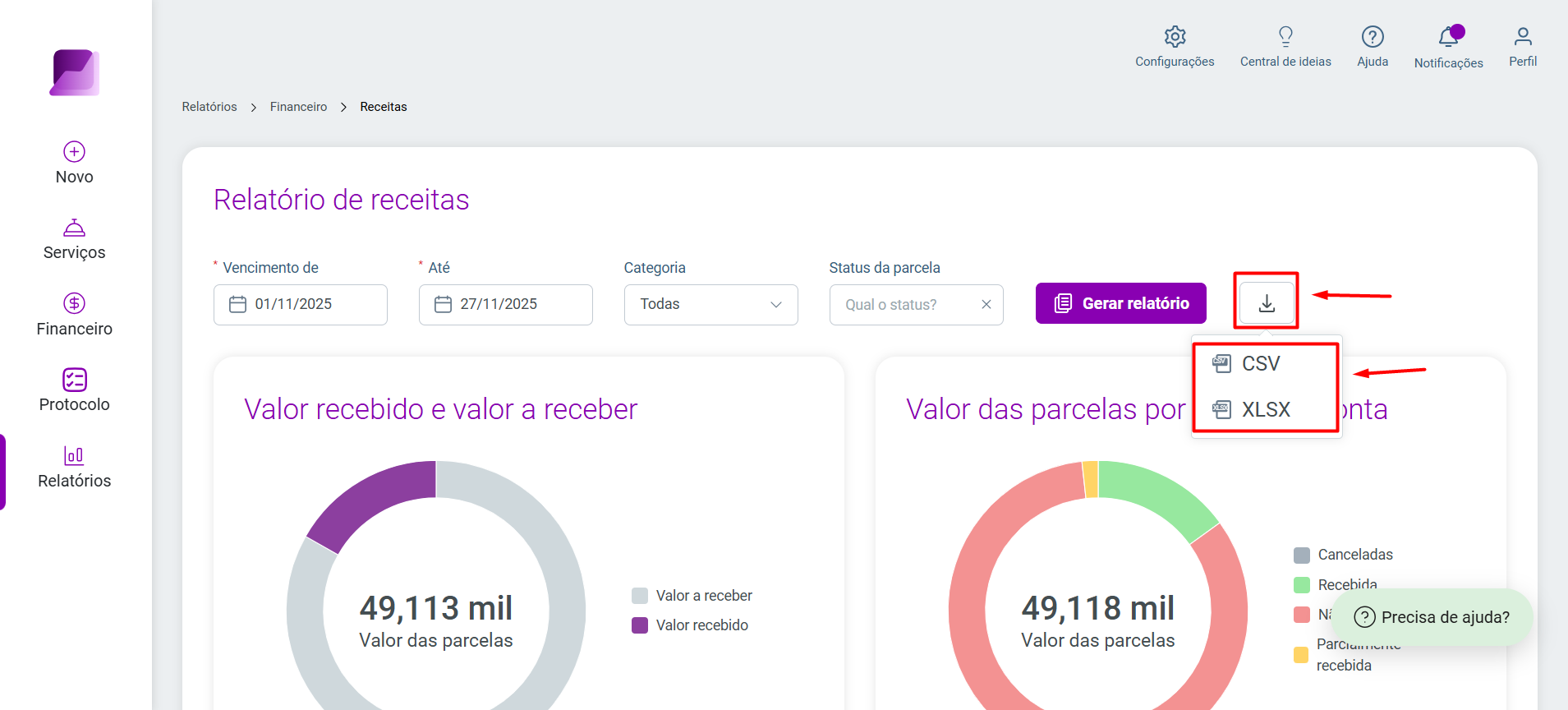Toggle Valor recebido legend swatch
The image size is (1568, 710).
coord(640,625)
